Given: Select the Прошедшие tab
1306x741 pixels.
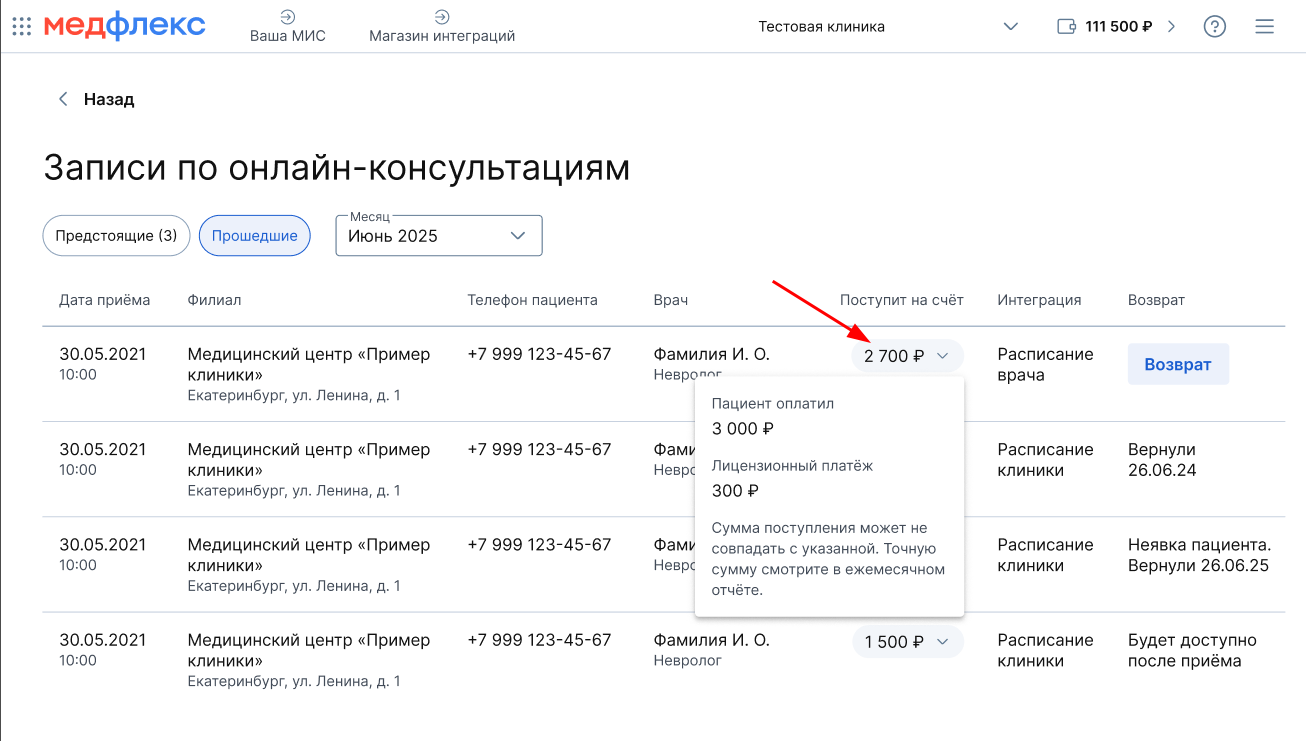Looking at the screenshot, I should [255, 236].
